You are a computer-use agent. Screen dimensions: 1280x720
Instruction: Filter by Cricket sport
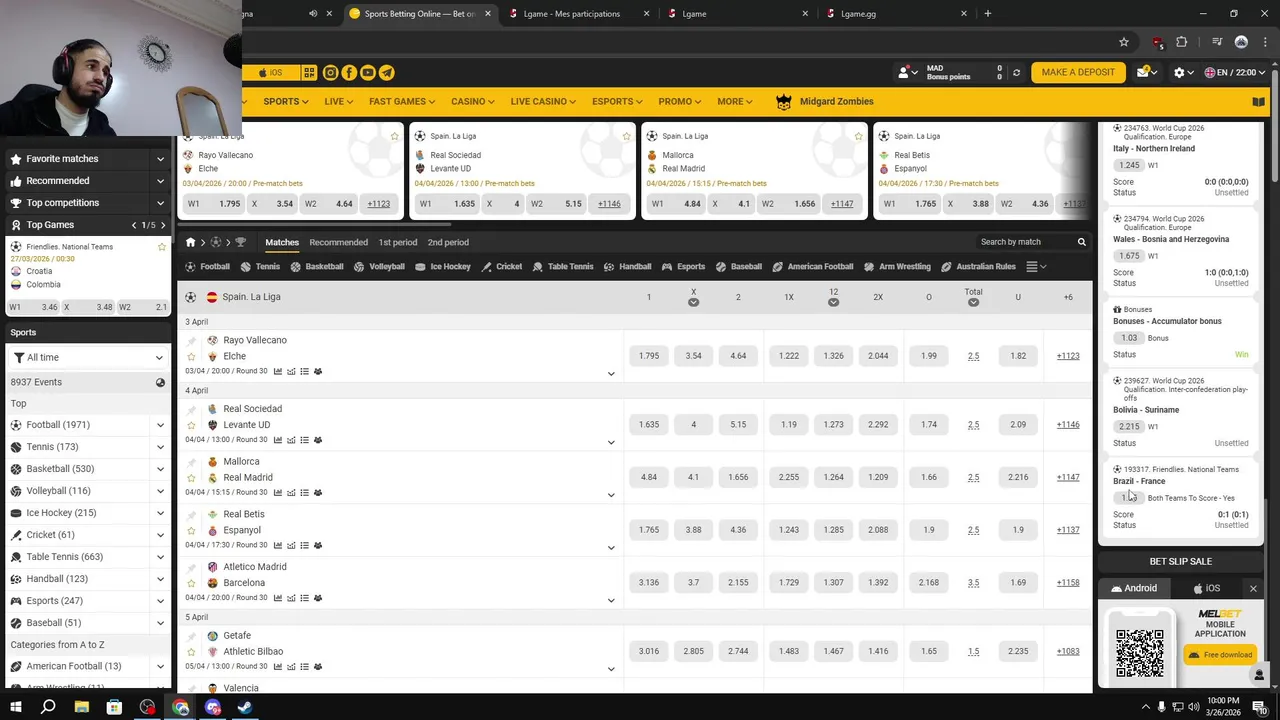[502, 267]
